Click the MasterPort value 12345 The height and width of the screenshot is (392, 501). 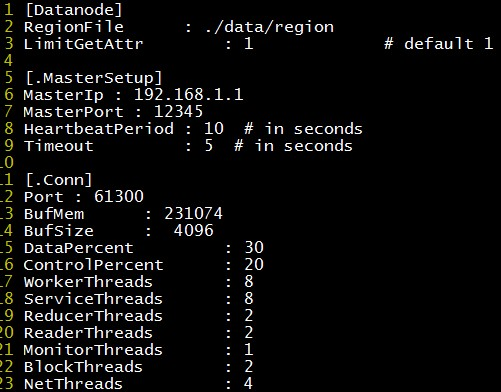pyautogui.click(x=178, y=112)
